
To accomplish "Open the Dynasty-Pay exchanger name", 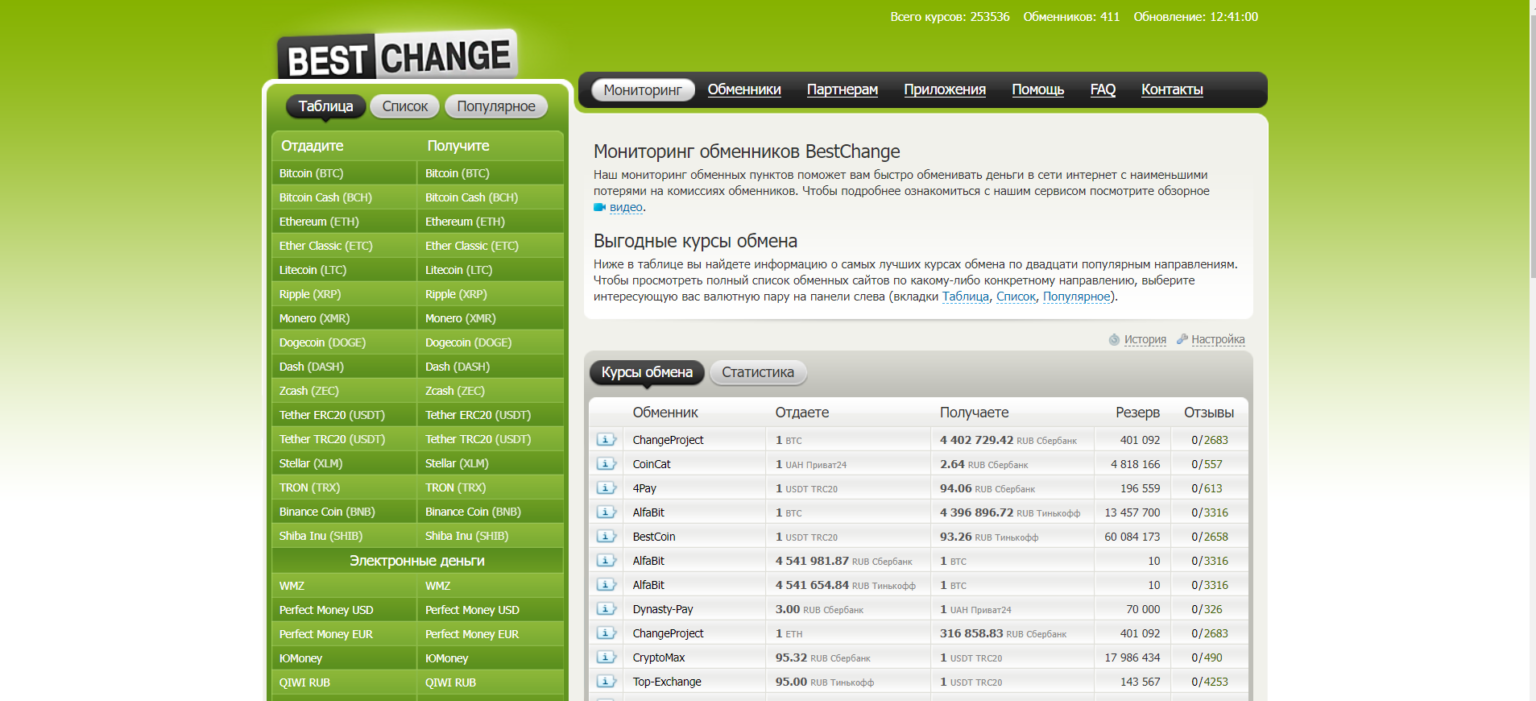I will coord(663,609).
